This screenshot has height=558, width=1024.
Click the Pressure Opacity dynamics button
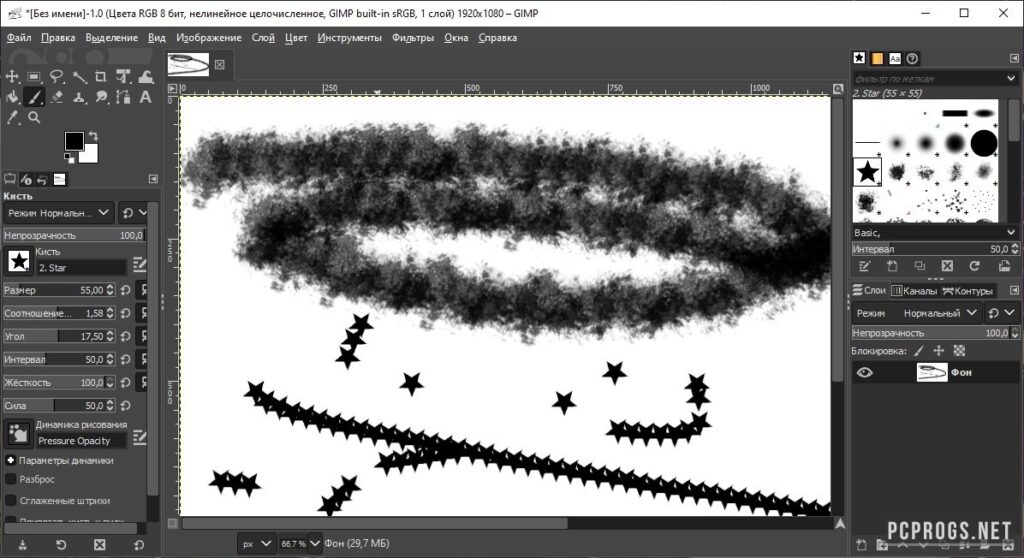point(80,441)
